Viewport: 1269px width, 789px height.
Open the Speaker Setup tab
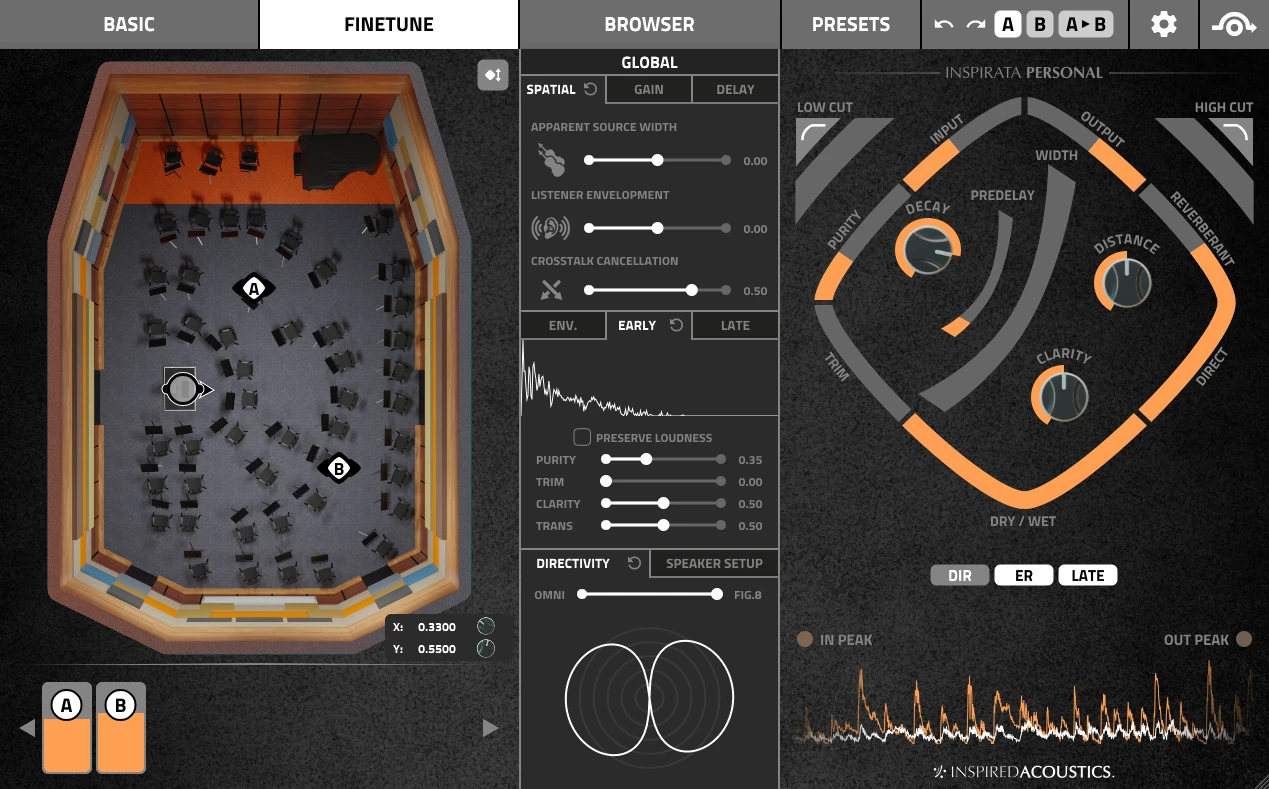(714, 563)
